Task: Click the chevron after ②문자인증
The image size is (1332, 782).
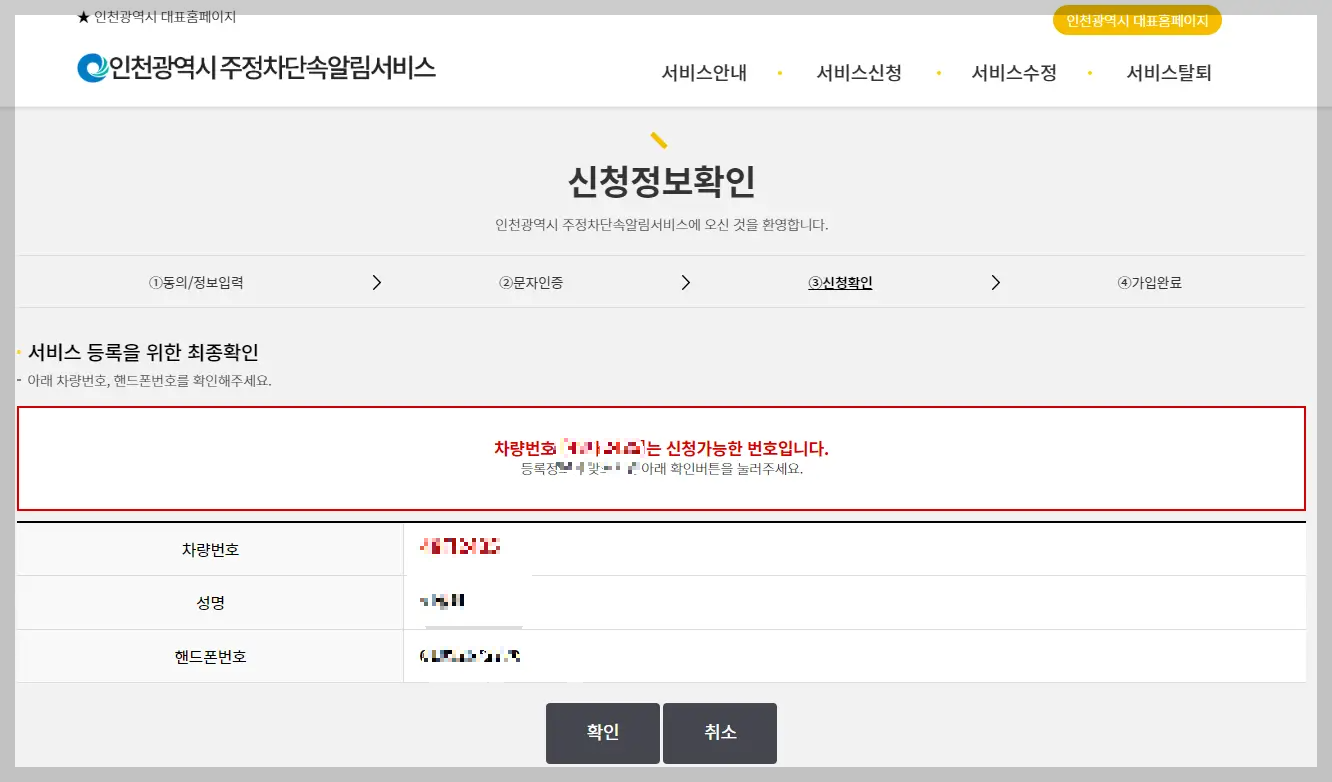Action: (x=686, y=282)
